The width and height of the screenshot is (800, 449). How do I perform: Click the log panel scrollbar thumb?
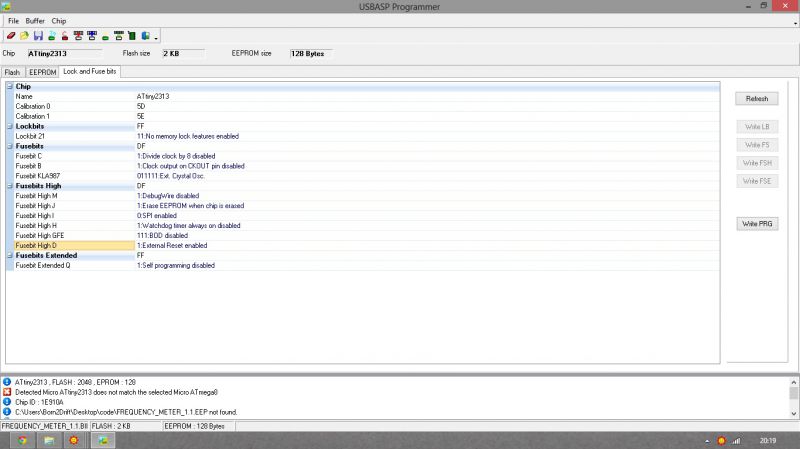794,393
